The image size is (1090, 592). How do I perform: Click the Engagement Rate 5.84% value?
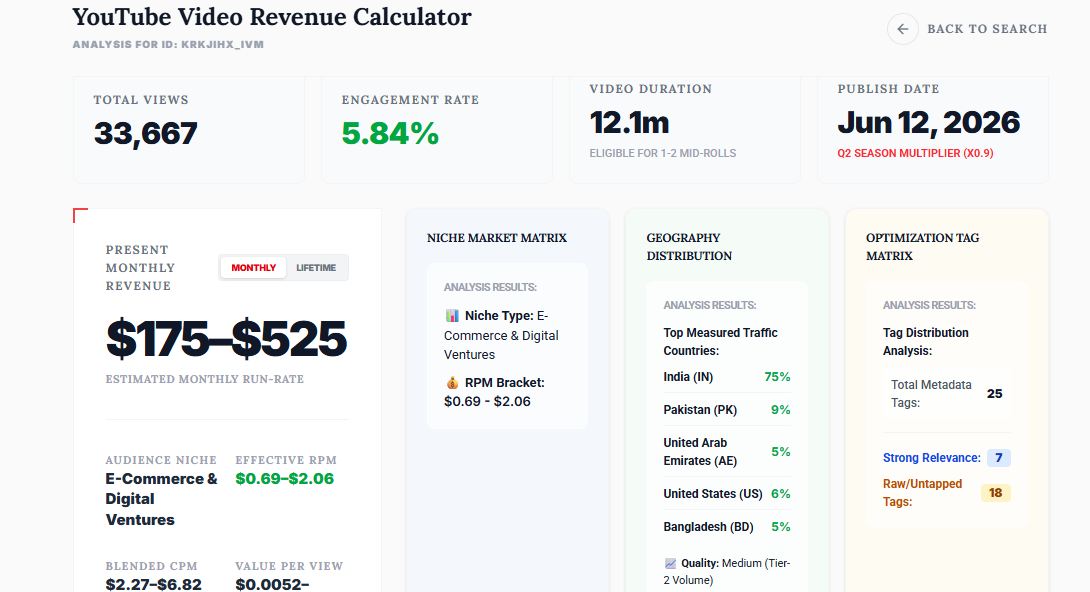(x=390, y=133)
